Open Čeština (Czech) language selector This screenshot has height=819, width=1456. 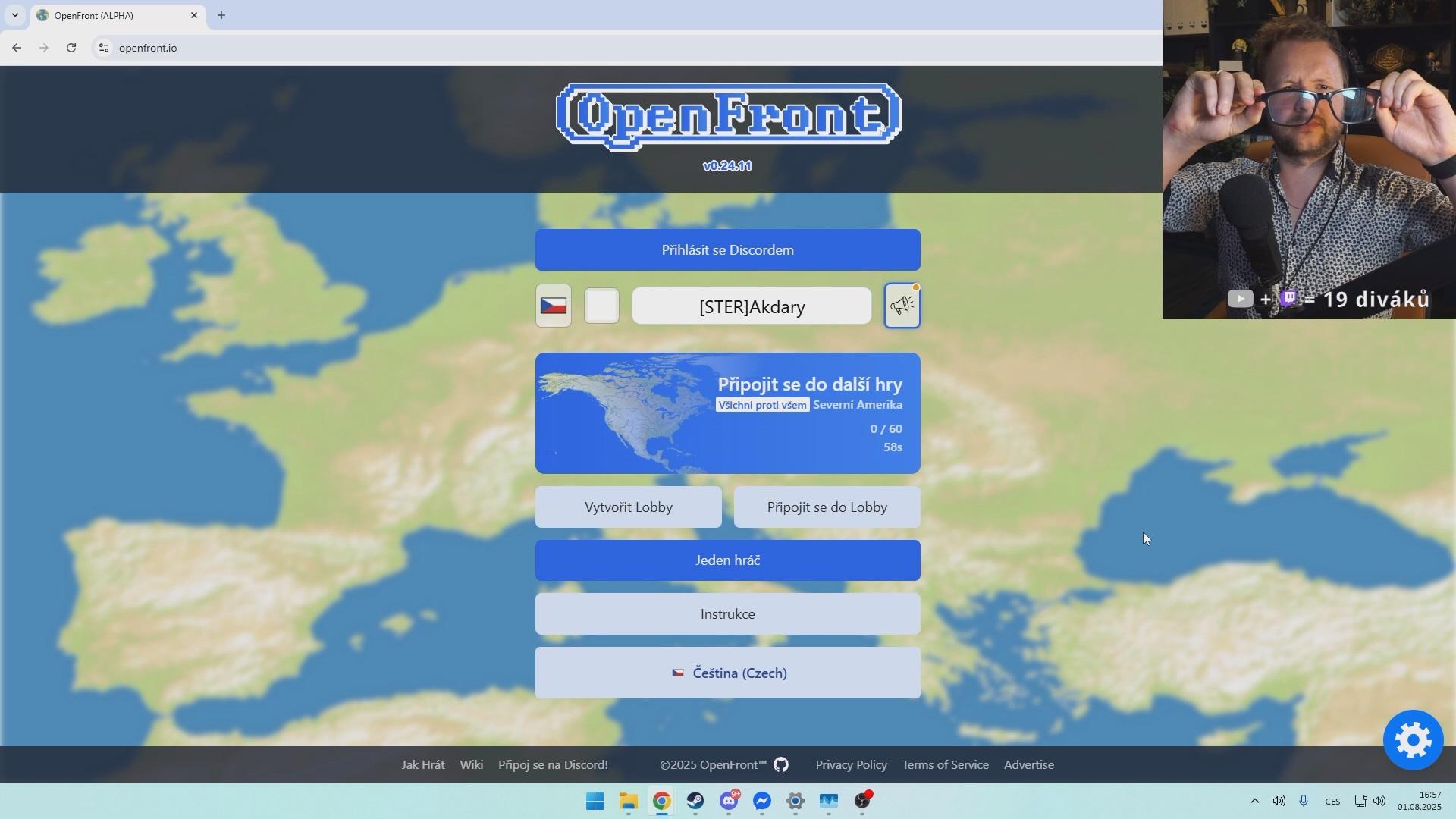727,673
